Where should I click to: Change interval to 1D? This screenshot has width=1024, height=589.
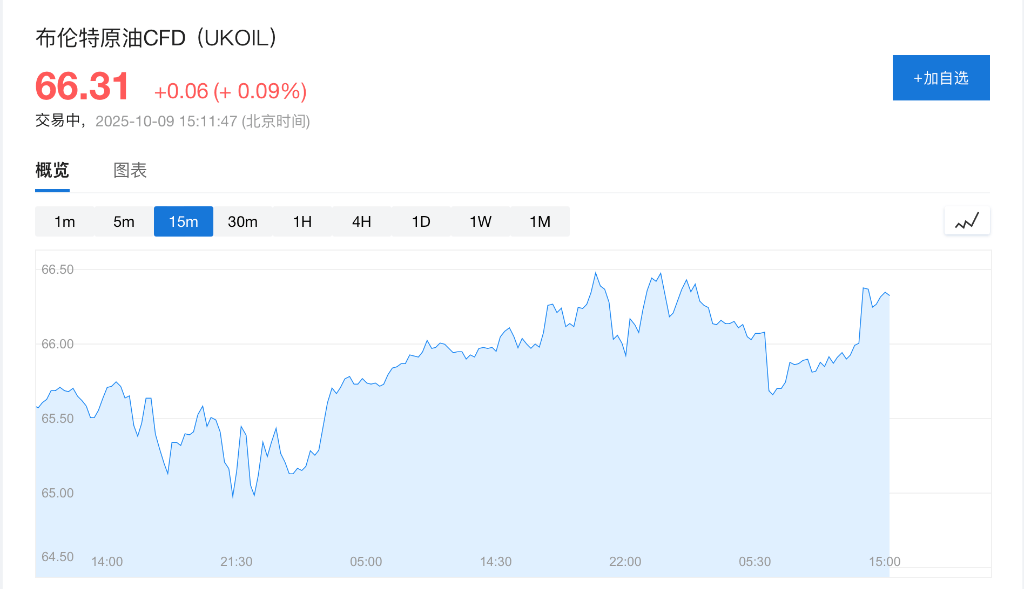421,222
